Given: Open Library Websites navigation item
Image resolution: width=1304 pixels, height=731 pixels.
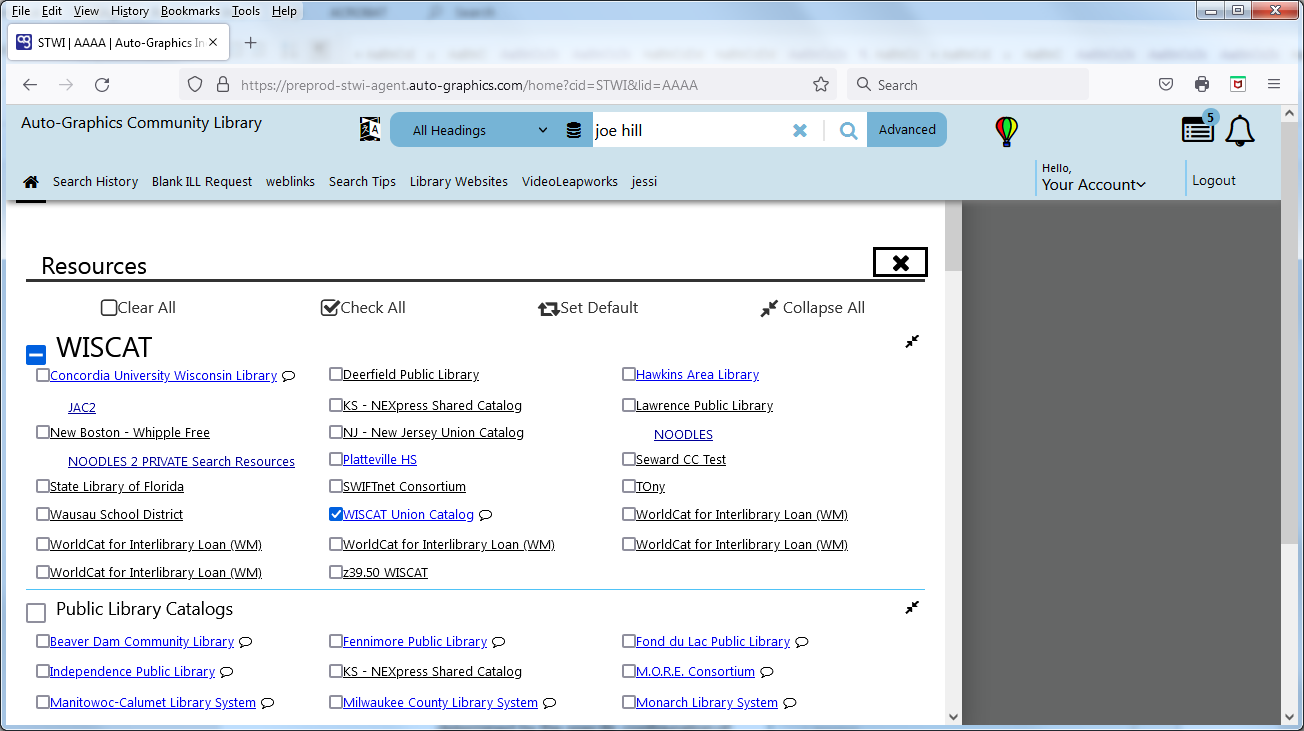Looking at the screenshot, I should point(459,181).
